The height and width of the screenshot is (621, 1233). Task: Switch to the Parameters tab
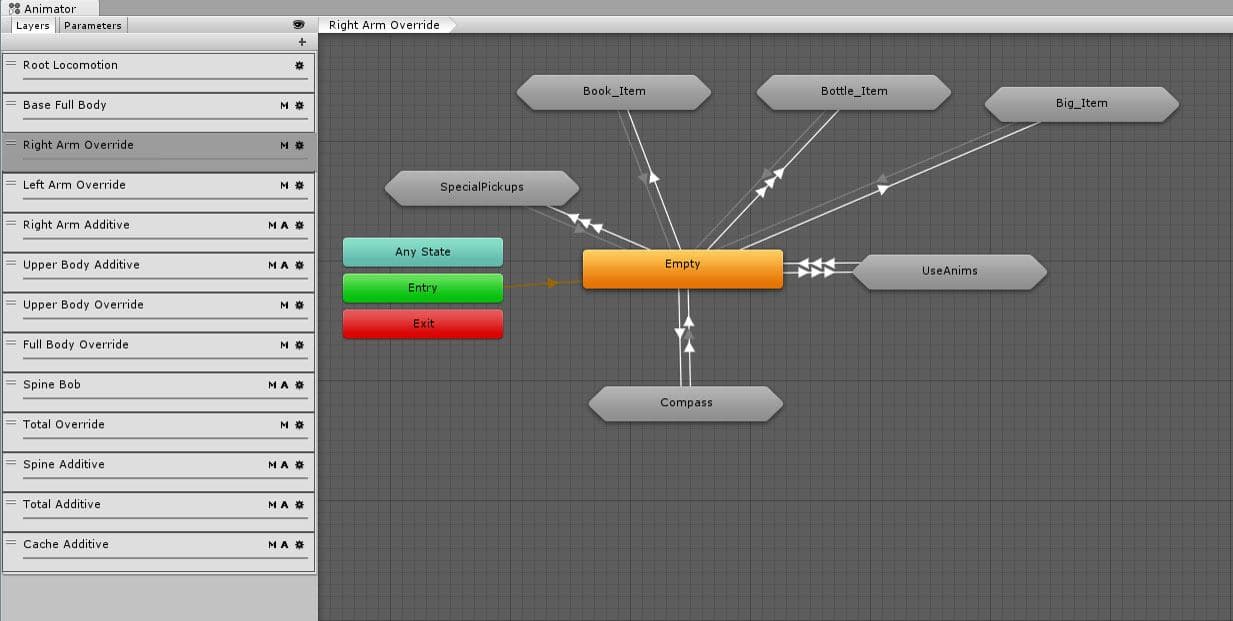(92, 25)
